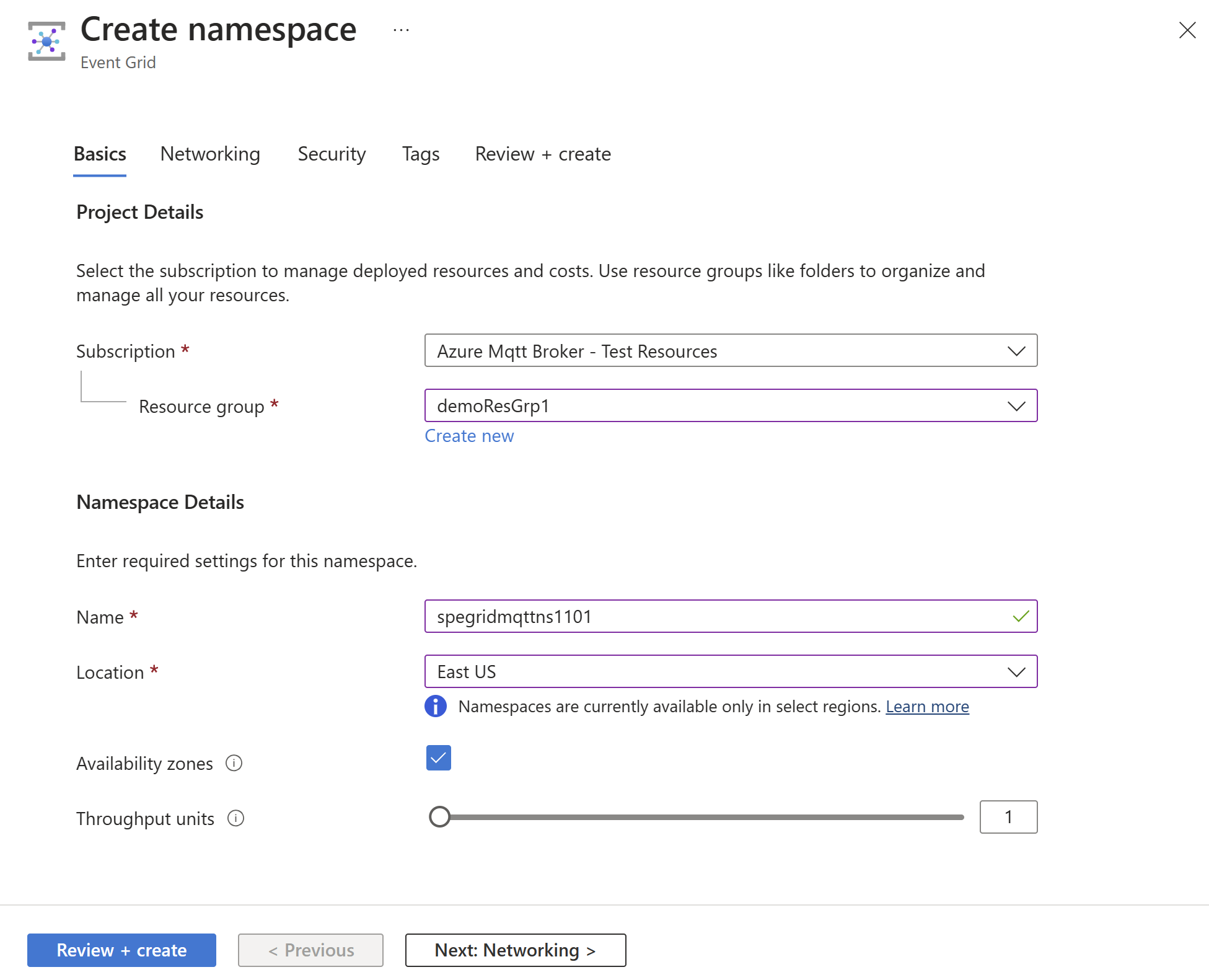Click the Create new resource group link
1209x980 pixels.
469,434
